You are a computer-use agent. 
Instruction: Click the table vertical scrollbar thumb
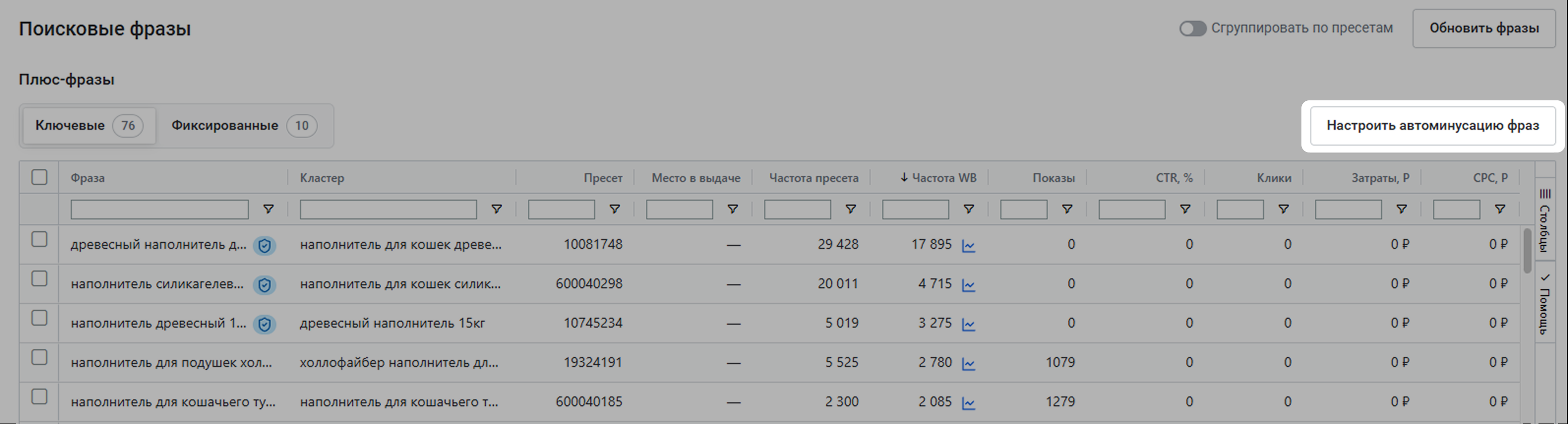coord(1527,251)
